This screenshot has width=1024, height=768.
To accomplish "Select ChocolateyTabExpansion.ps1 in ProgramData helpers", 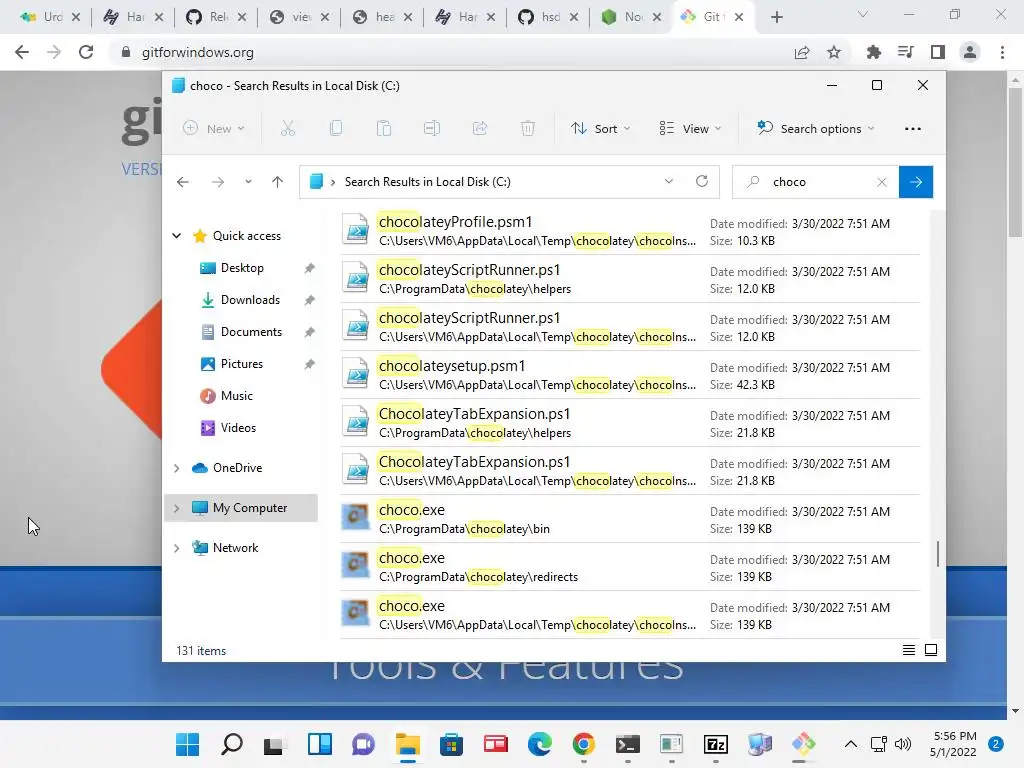I will [x=630, y=423].
